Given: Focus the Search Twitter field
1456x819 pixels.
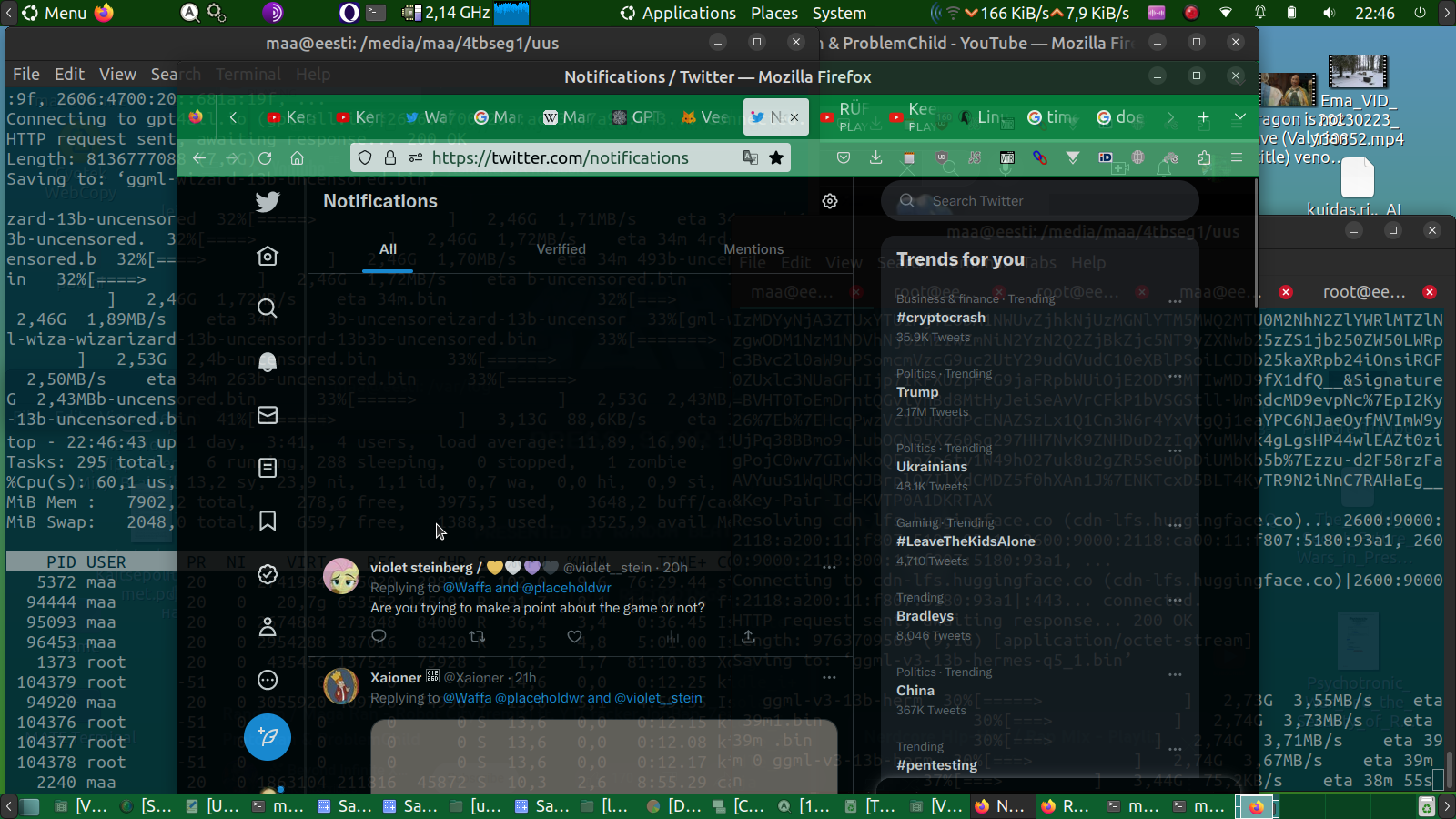Looking at the screenshot, I should point(1039,201).
